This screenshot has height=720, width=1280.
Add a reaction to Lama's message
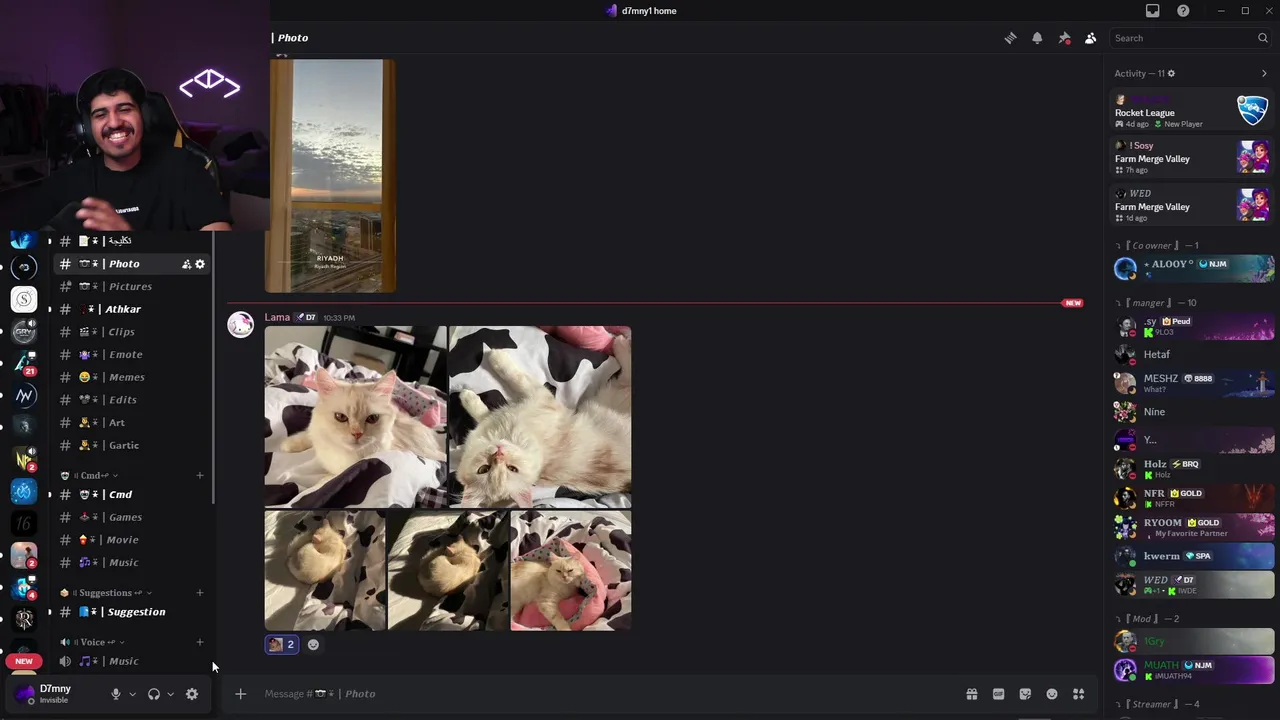click(x=313, y=645)
